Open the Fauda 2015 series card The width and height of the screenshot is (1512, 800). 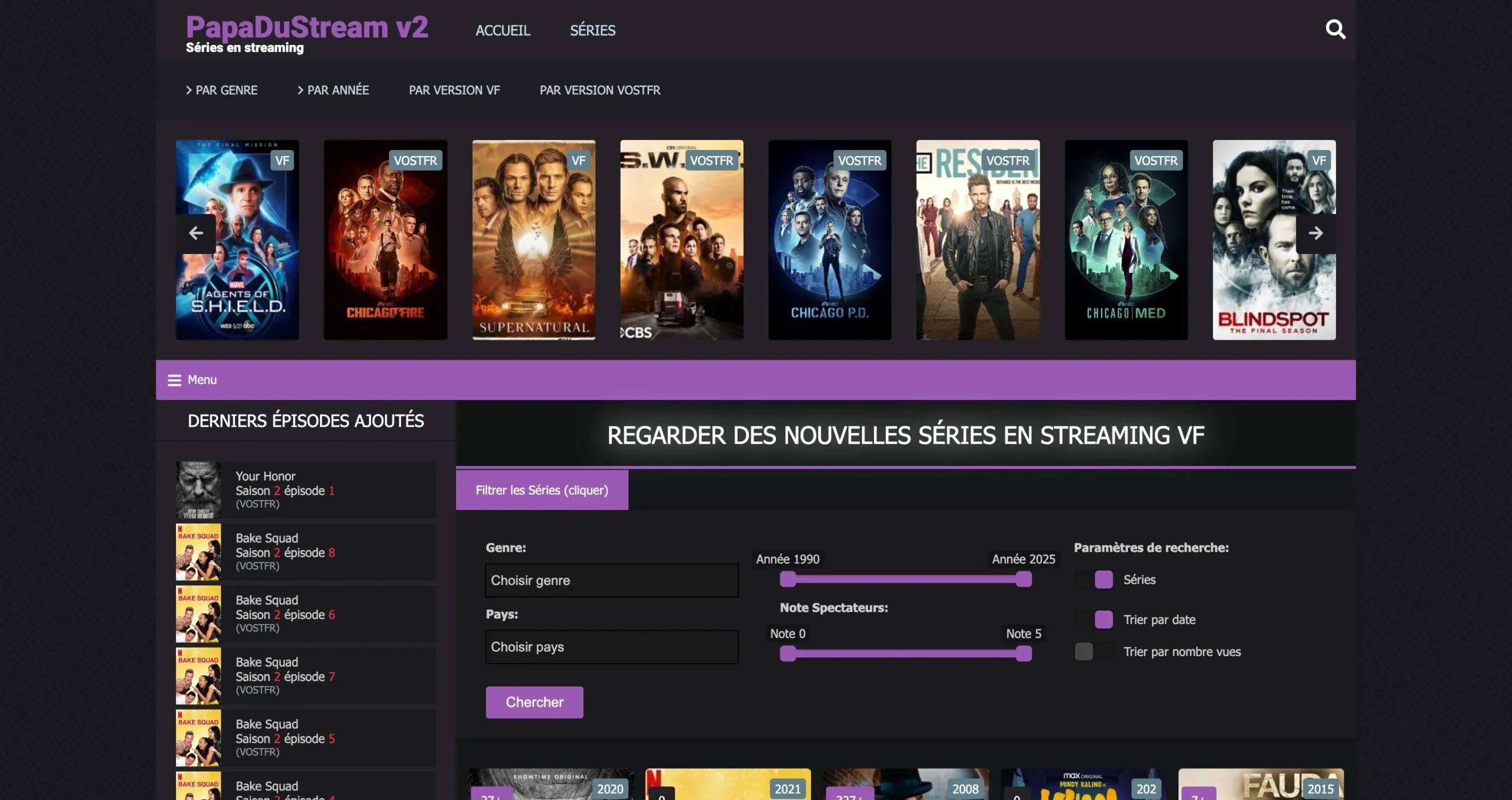click(1261, 785)
